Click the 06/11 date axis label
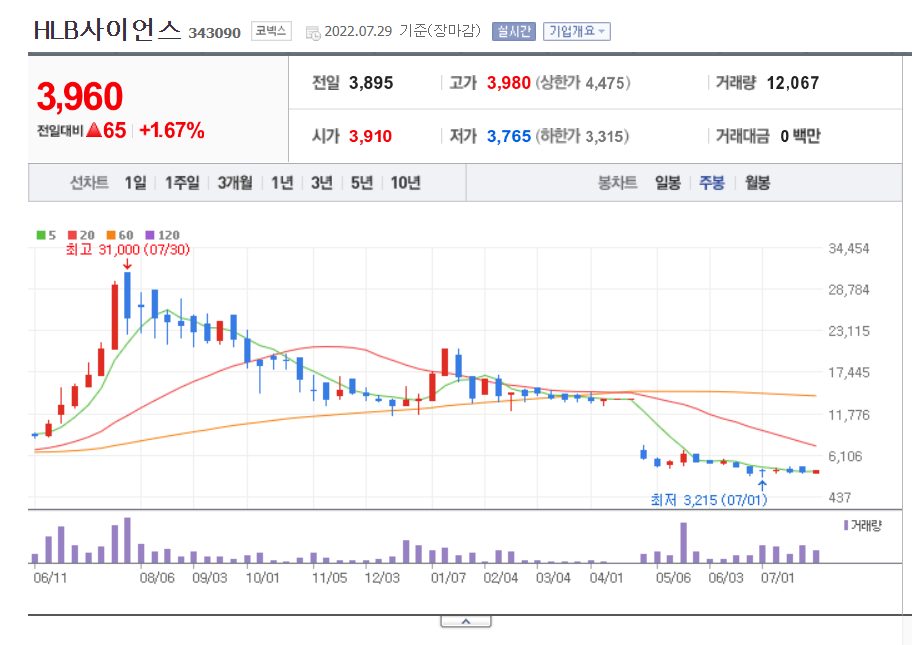 click(x=50, y=578)
